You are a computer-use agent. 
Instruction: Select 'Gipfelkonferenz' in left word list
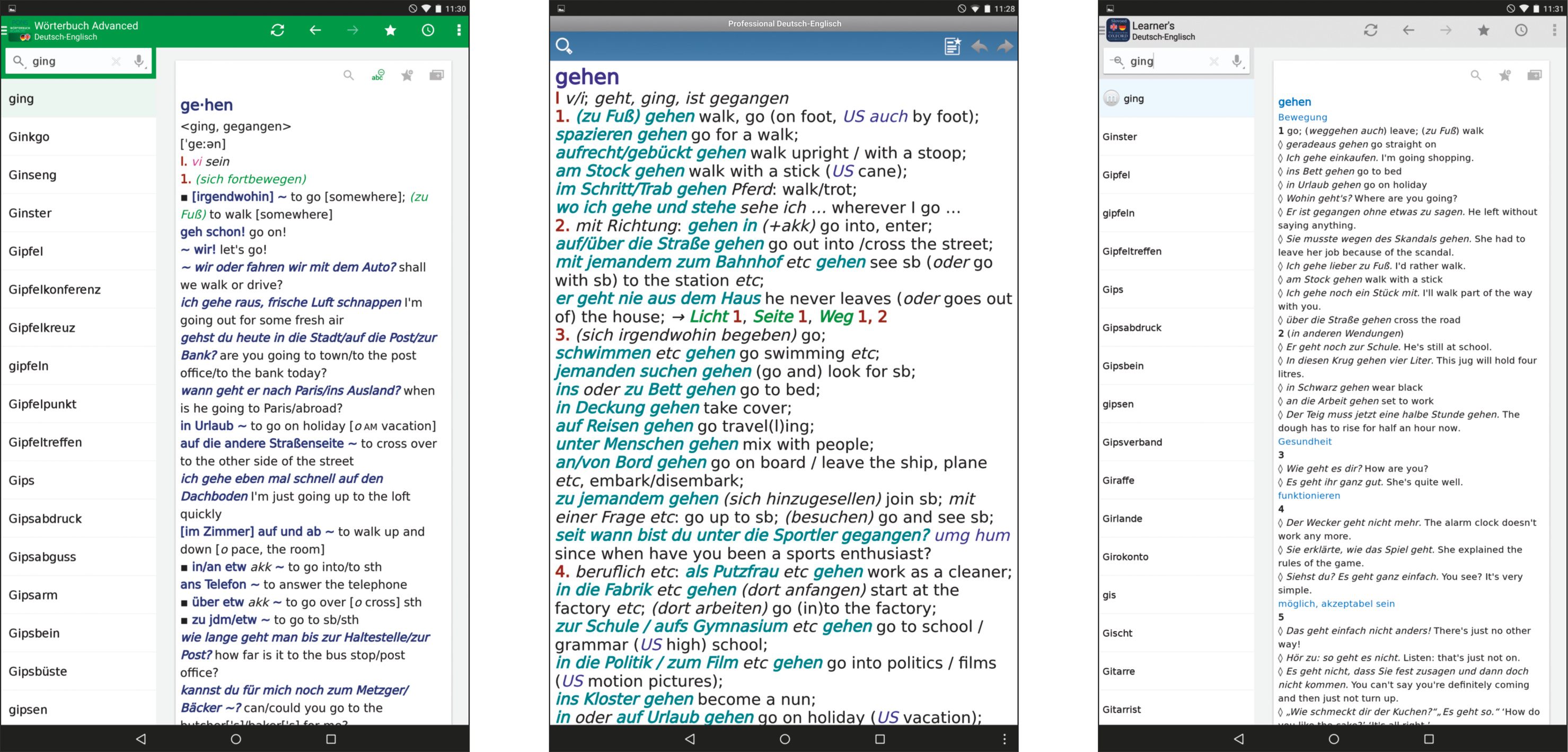pos(55,290)
